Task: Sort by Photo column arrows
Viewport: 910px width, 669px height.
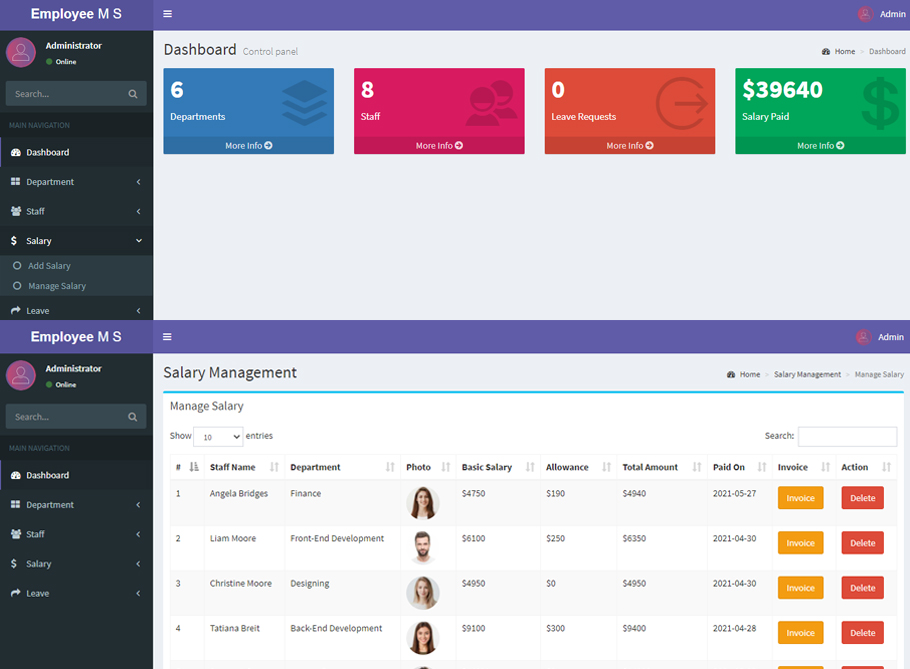Action: 446,467
